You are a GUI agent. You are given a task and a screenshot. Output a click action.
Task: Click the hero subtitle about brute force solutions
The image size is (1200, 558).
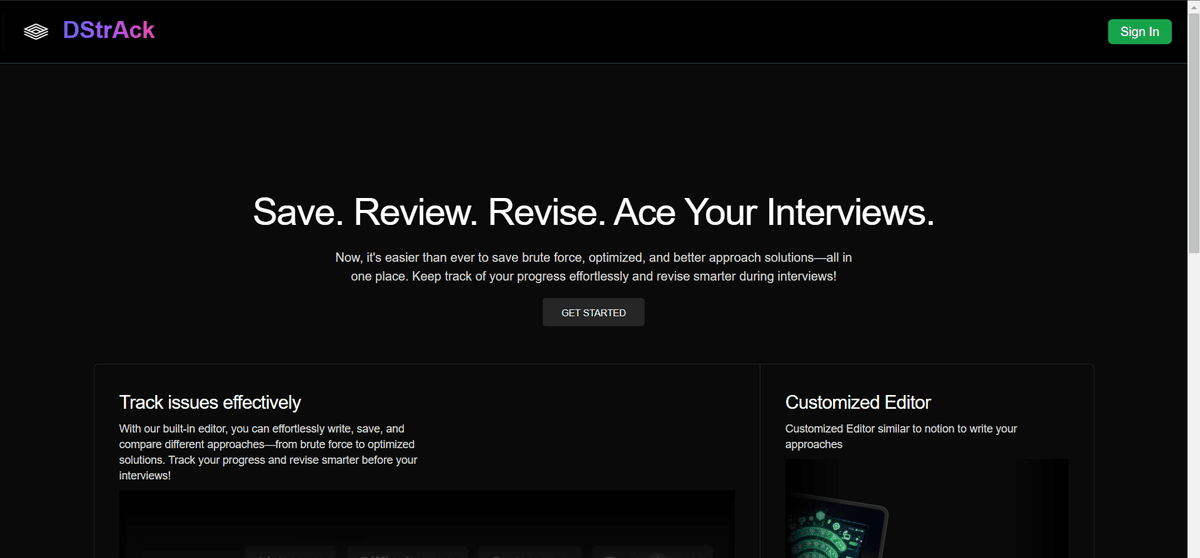click(593, 267)
